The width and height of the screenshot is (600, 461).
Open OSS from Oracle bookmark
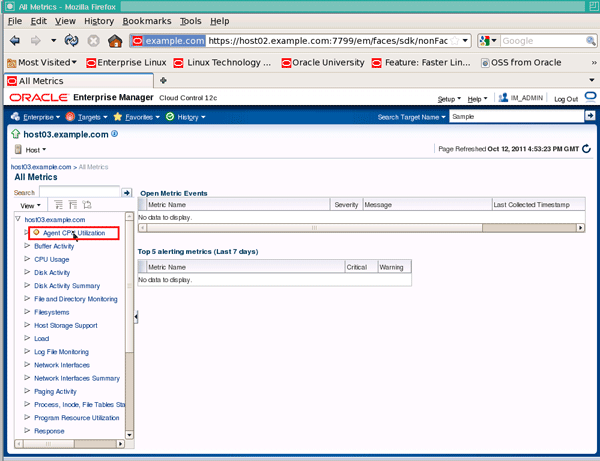(x=521, y=62)
